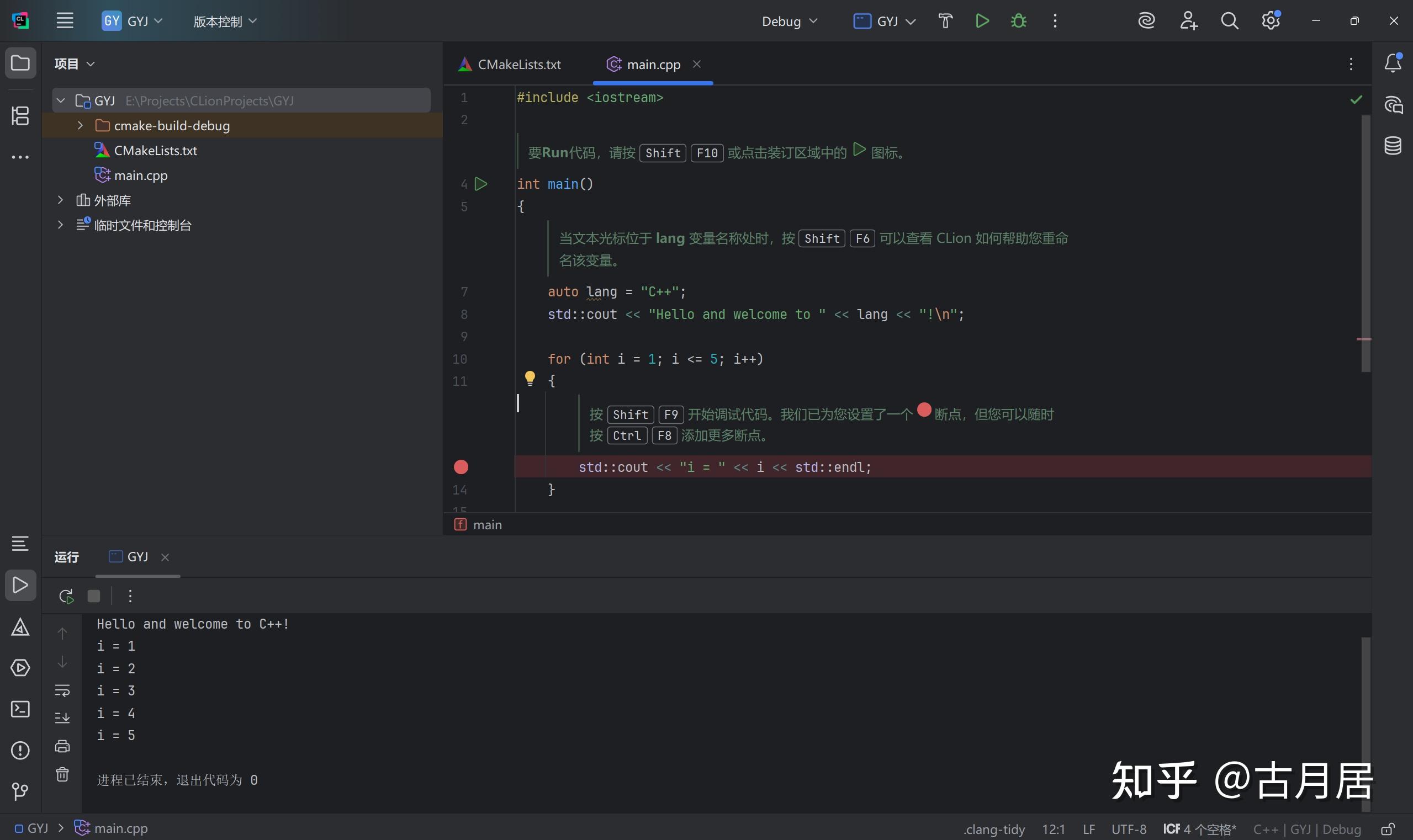
Task: Click the yellow lightbulb intention icon
Action: coord(530,378)
